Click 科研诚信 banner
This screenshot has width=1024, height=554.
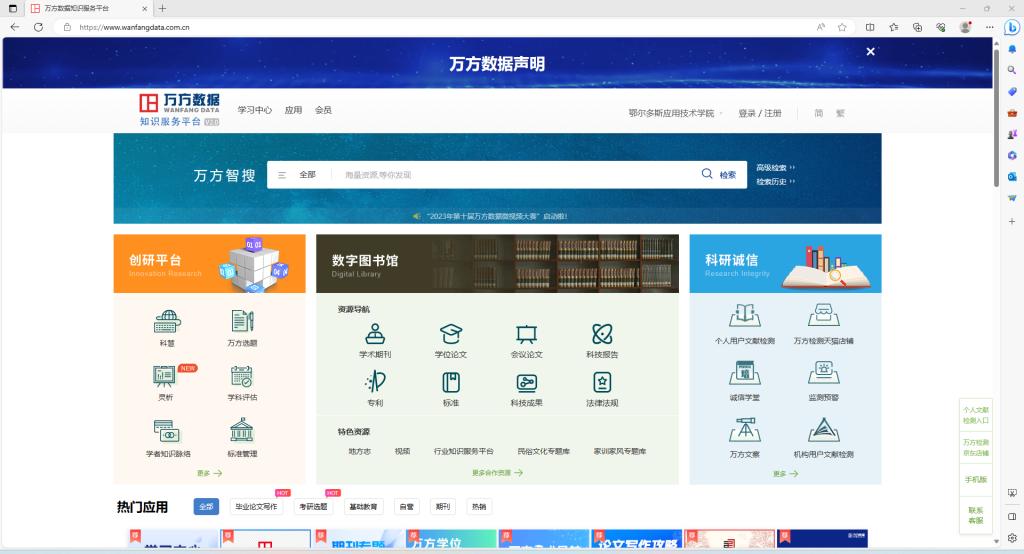[x=786, y=263]
